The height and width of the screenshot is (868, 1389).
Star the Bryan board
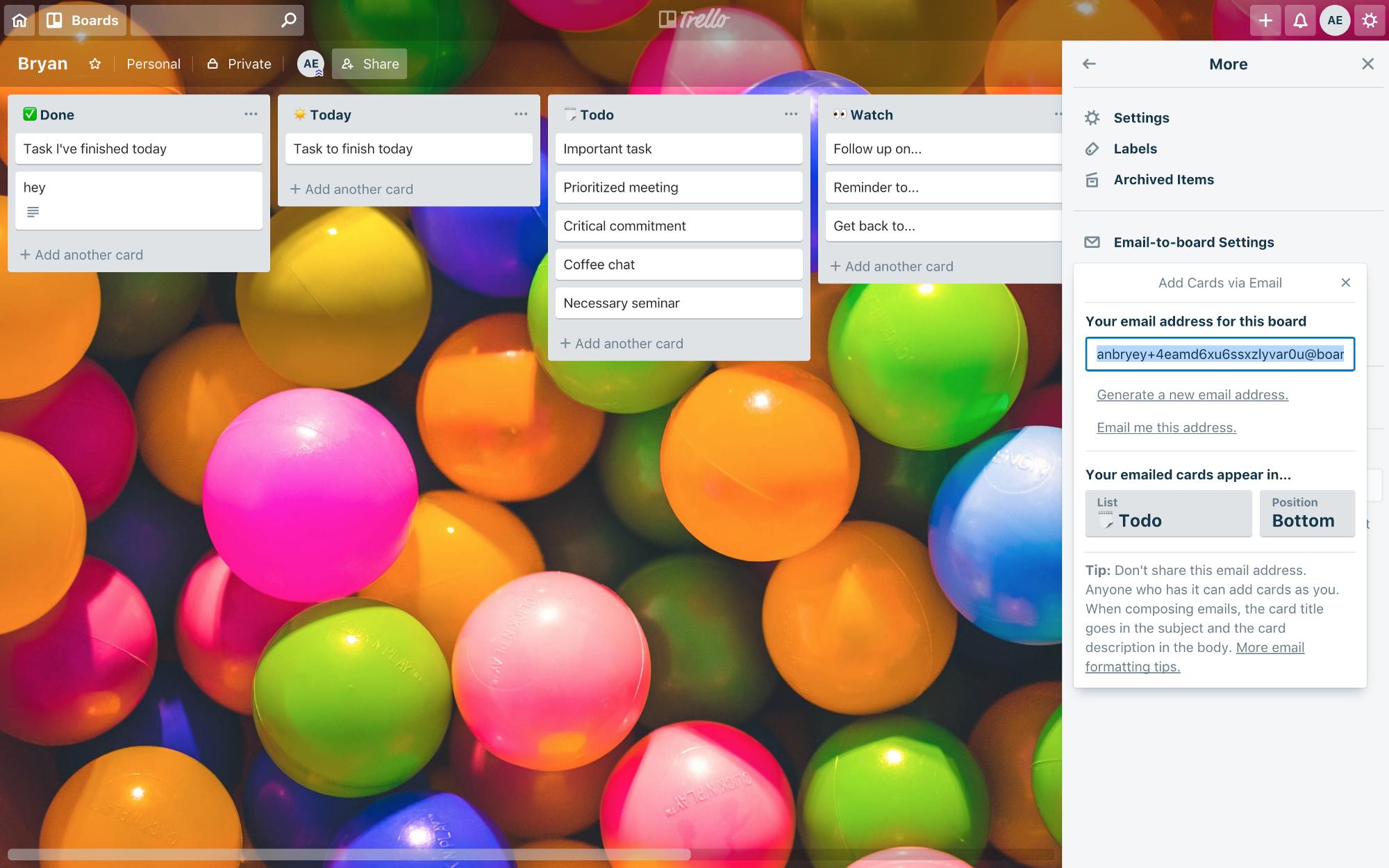point(95,64)
